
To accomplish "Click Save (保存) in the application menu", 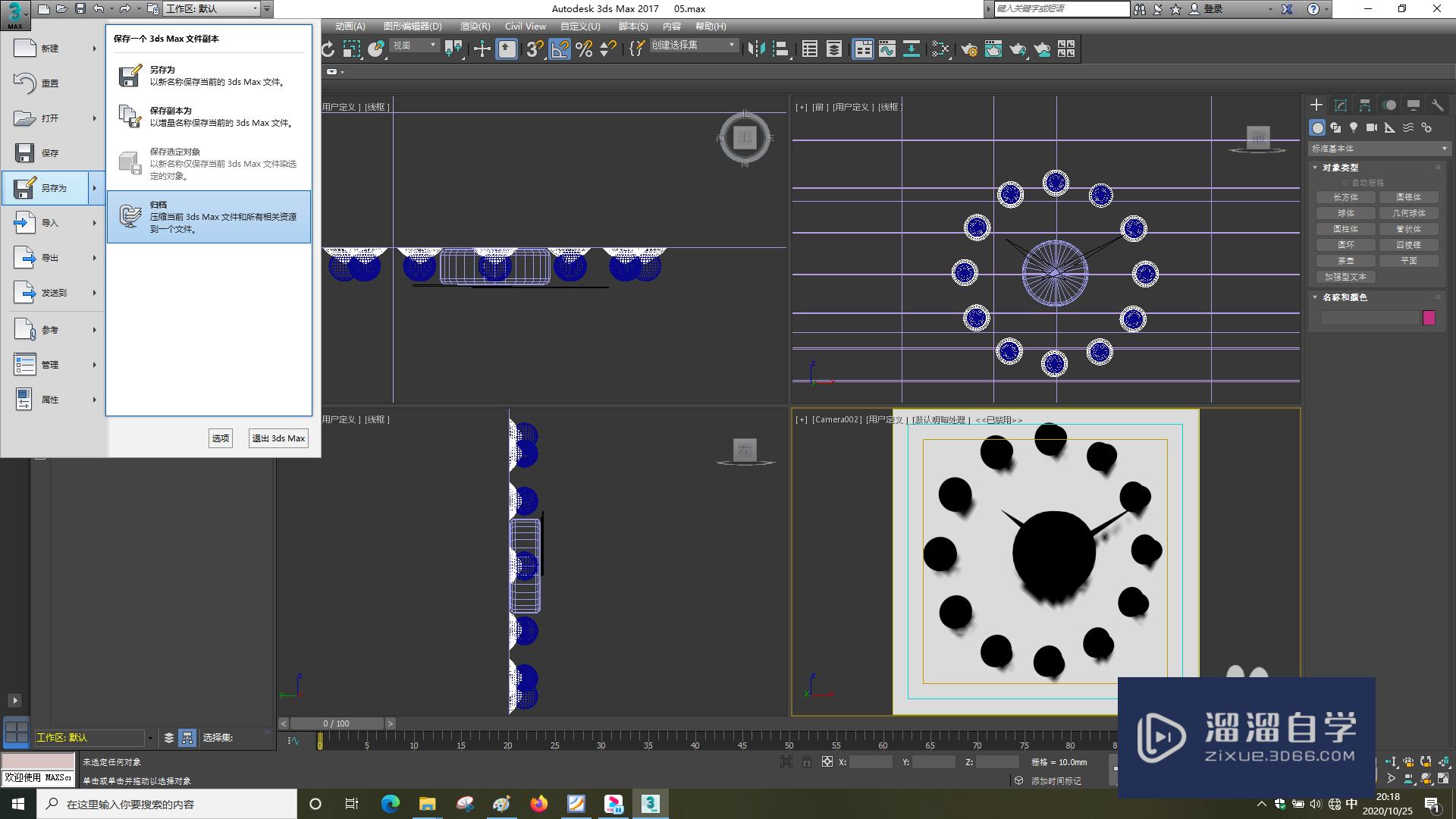I will (x=53, y=153).
